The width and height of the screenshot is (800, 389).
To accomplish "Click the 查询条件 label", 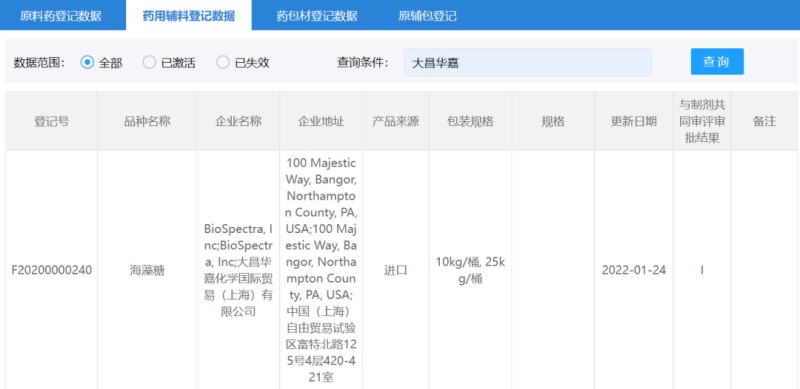I will (x=362, y=63).
